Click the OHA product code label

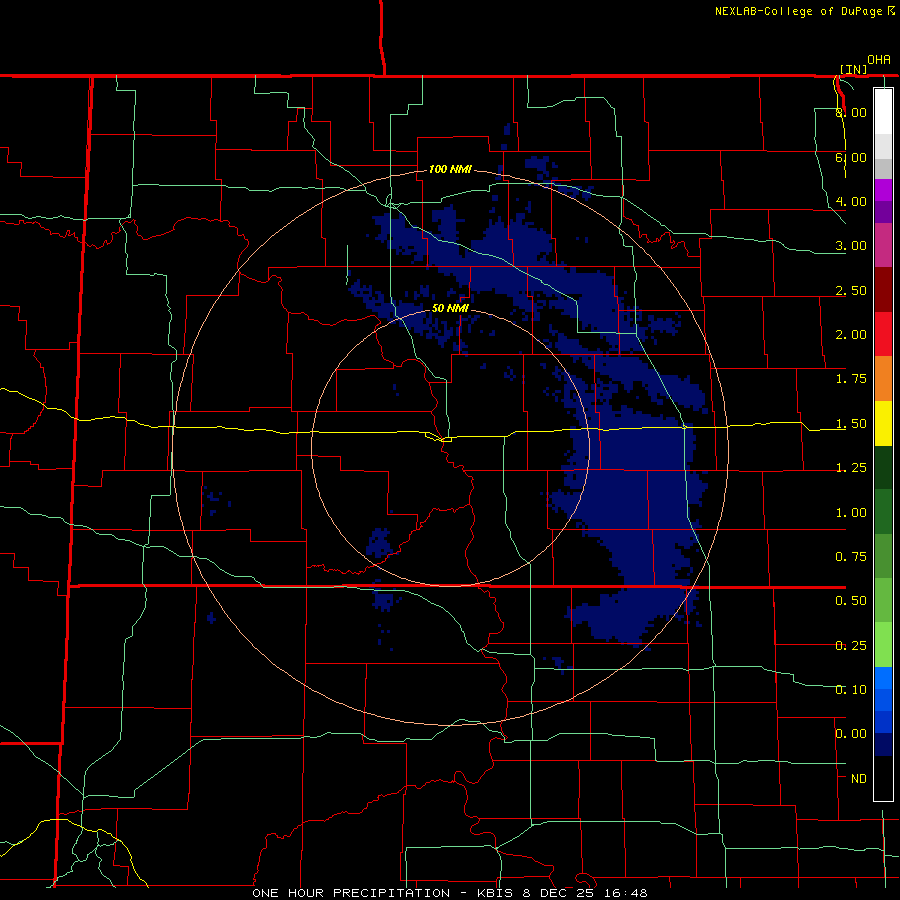879,60
